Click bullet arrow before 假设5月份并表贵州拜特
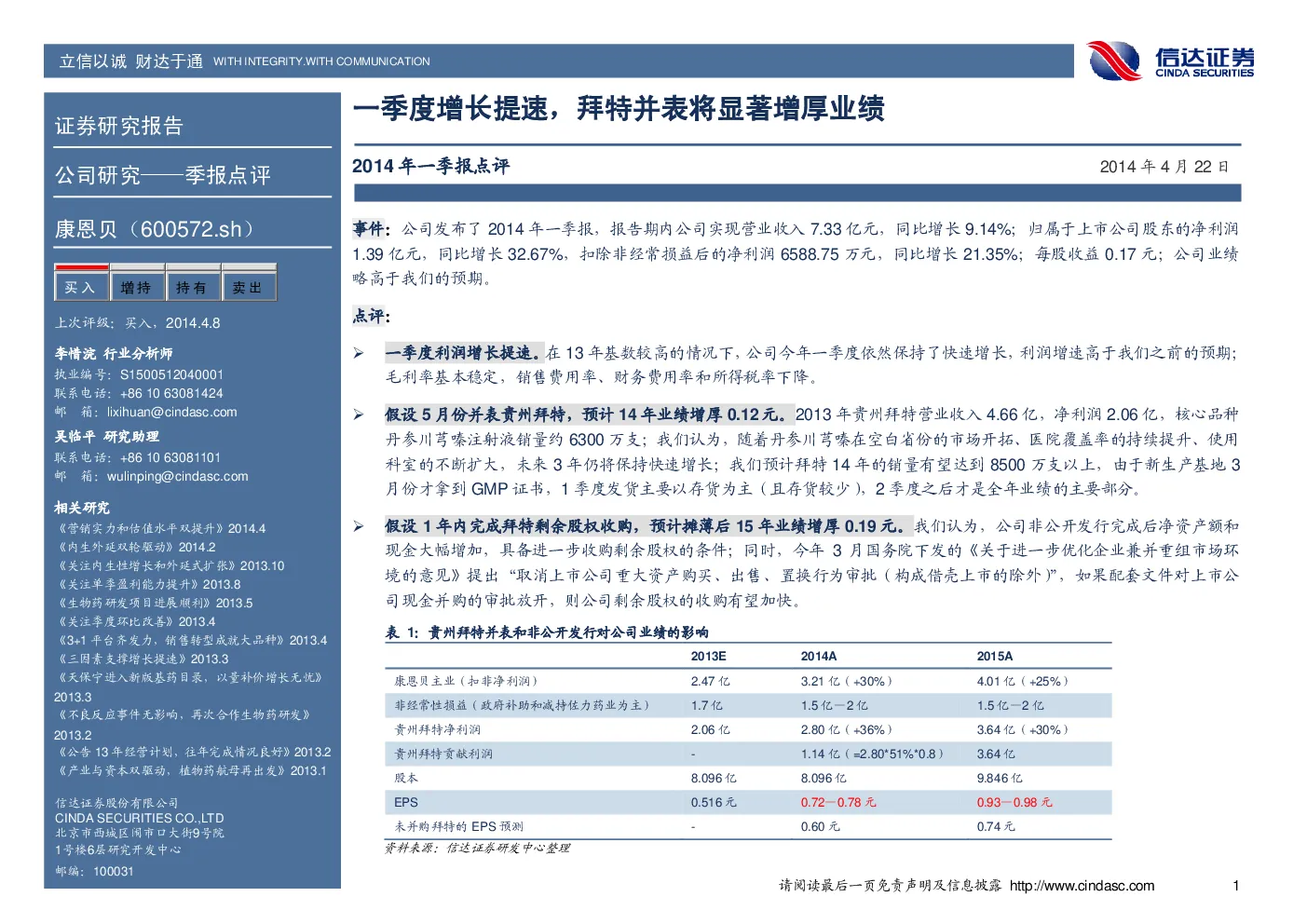This screenshot has height=924, width=1307. (359, 414)
